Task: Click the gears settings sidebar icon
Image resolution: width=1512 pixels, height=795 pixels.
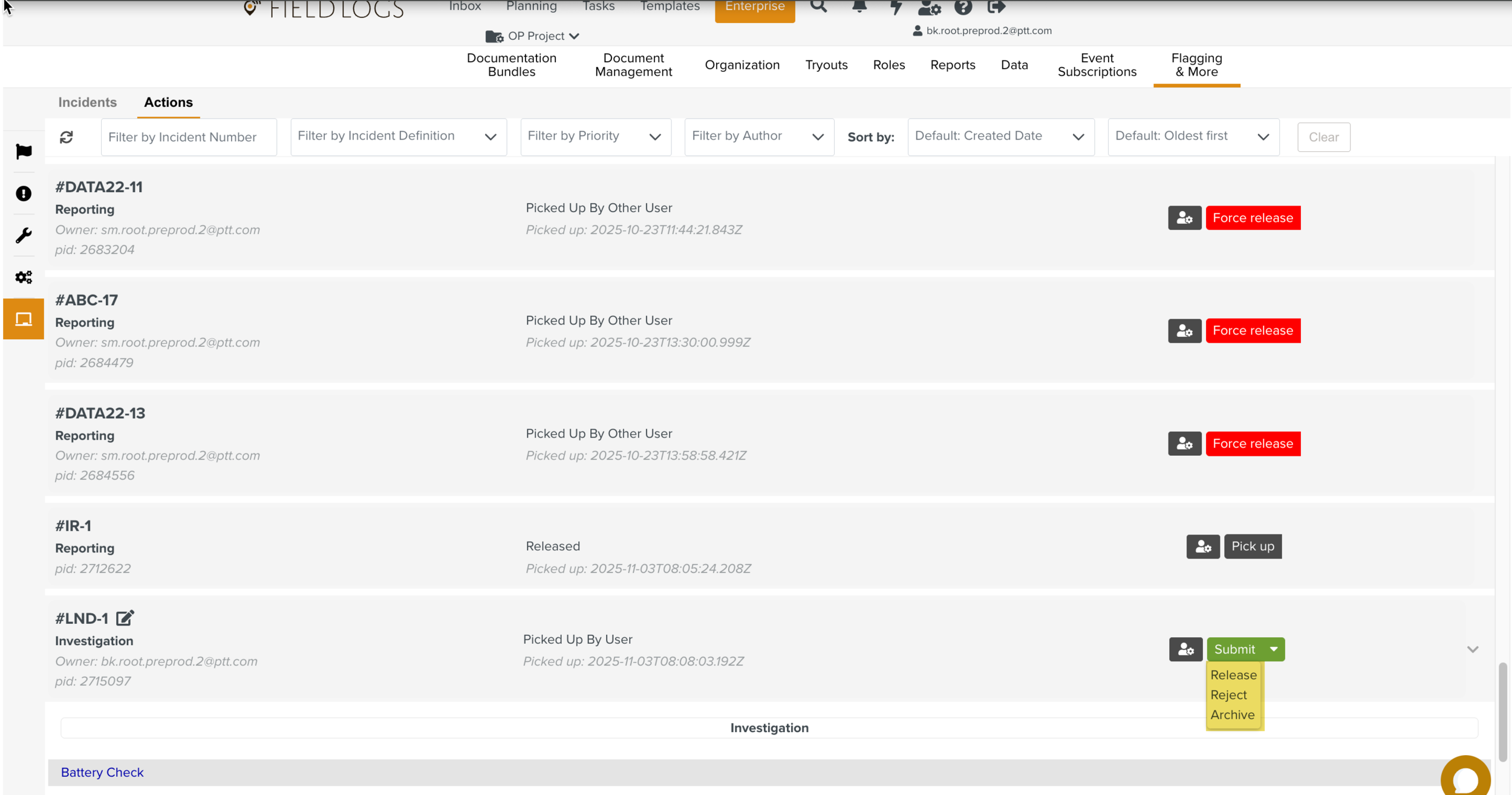Action: click(x=24, y=277)
